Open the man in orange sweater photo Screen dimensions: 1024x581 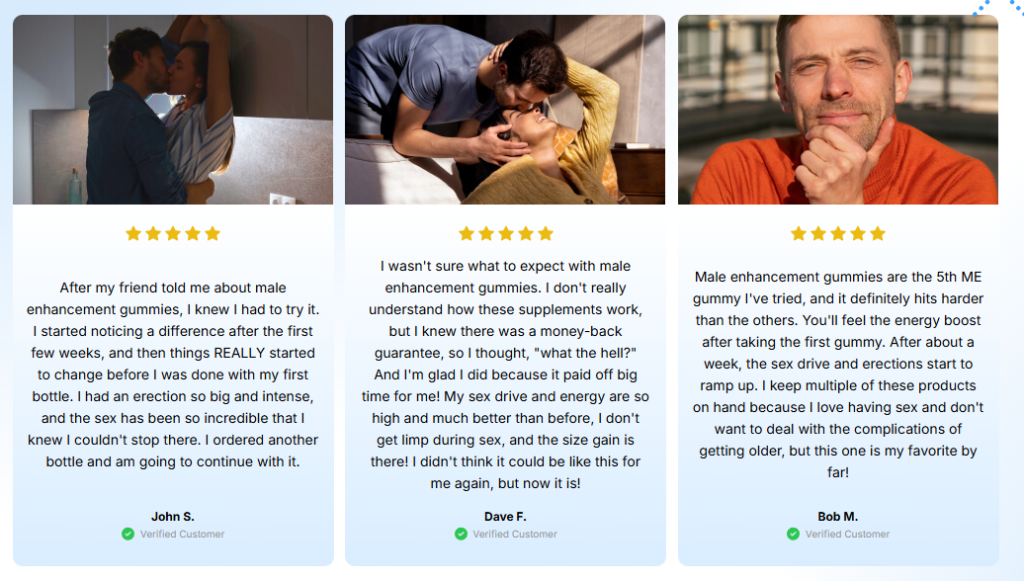[838, 110]
